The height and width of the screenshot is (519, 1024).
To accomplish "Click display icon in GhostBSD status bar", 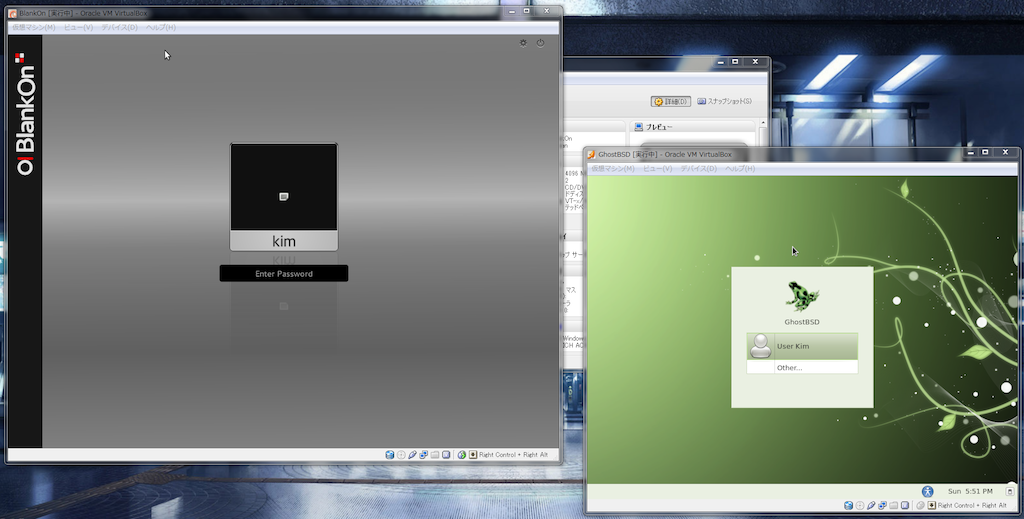I will (x=904, y=505).
